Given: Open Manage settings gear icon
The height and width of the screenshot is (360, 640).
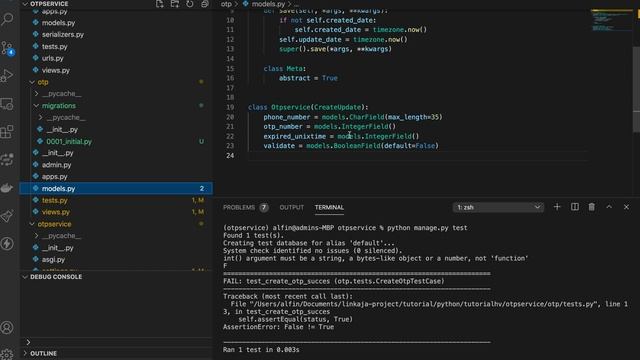Looking at the screenshot, I should tap(7, 353).
